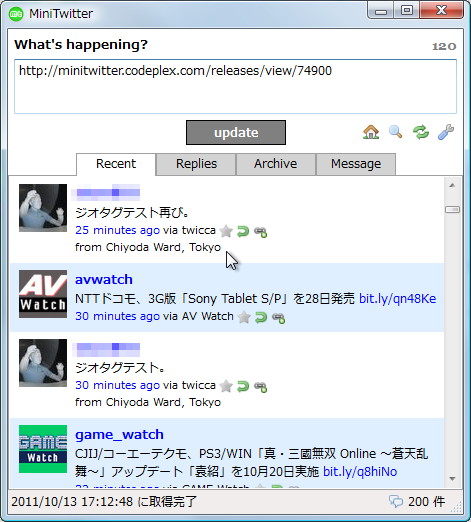Open the Message tab

click(356, 164)
